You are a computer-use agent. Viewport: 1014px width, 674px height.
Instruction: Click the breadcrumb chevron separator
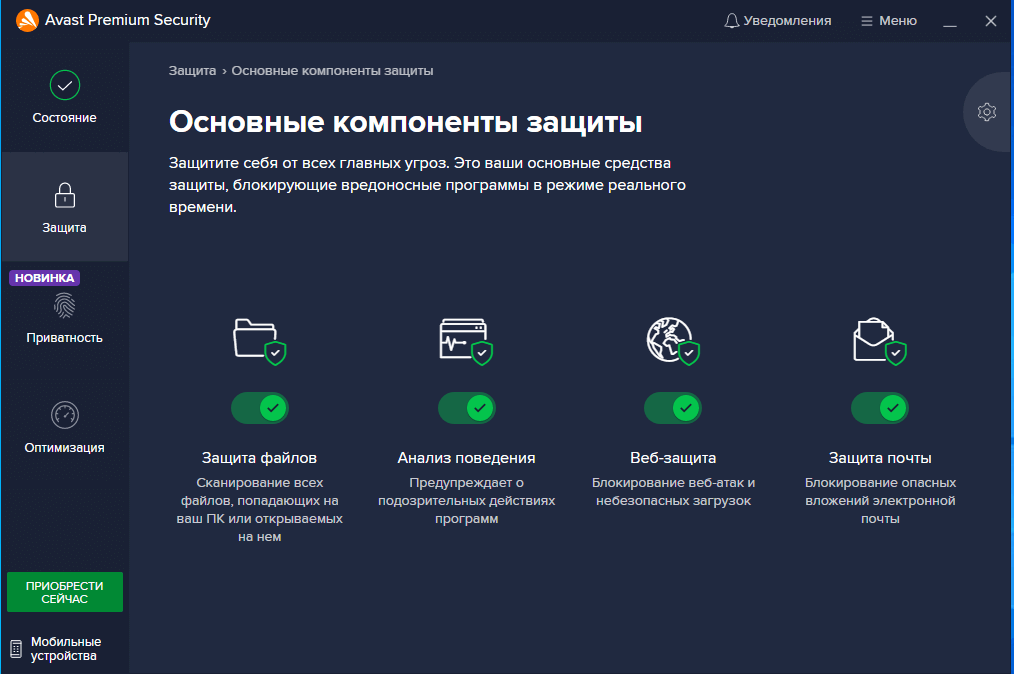[x=224, y=71]
